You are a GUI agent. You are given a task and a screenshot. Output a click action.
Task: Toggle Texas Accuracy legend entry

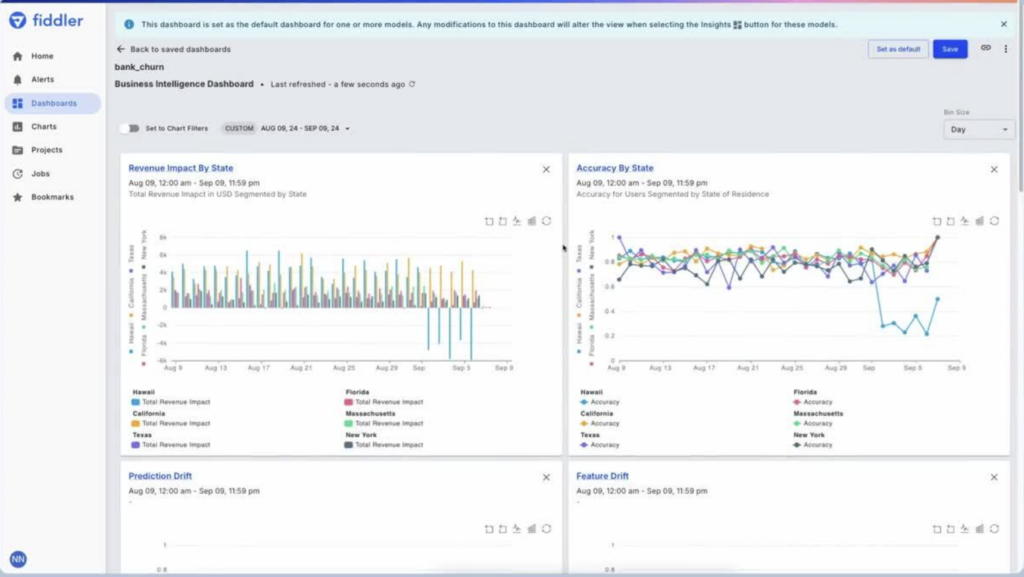(x=600, y=445)
